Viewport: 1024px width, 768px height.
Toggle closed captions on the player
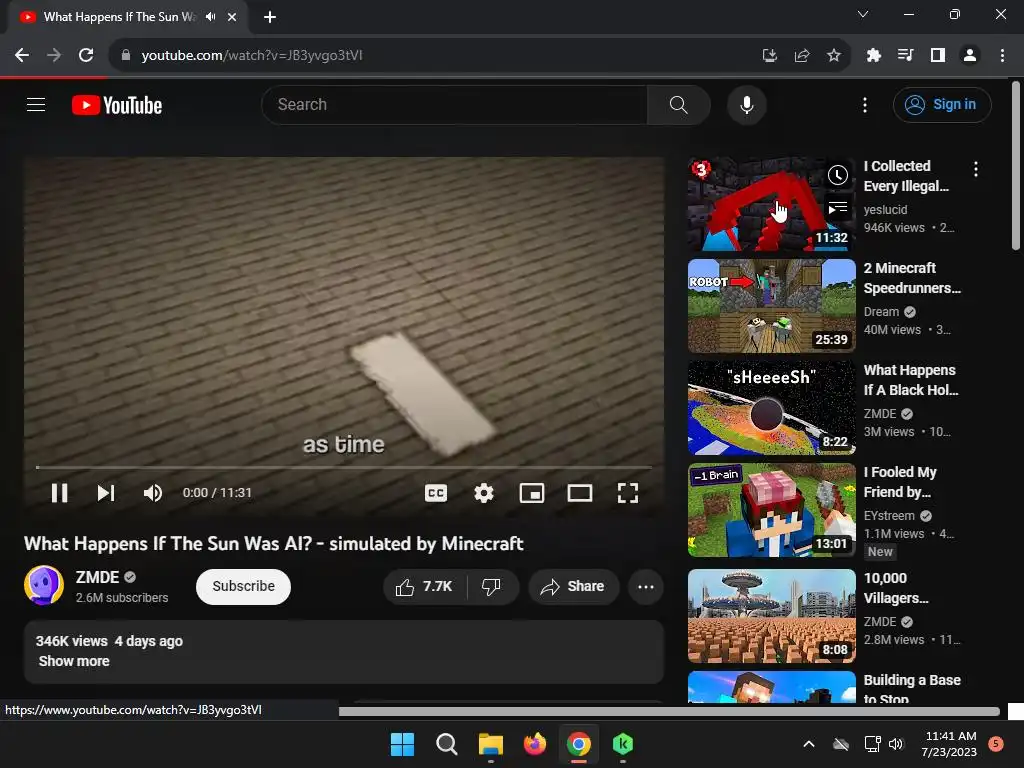click(436, 493)
